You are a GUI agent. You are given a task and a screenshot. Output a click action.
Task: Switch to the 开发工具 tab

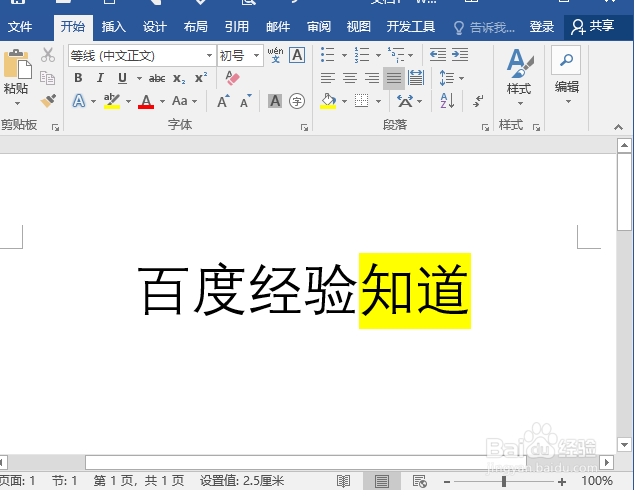tap(410, 27)
